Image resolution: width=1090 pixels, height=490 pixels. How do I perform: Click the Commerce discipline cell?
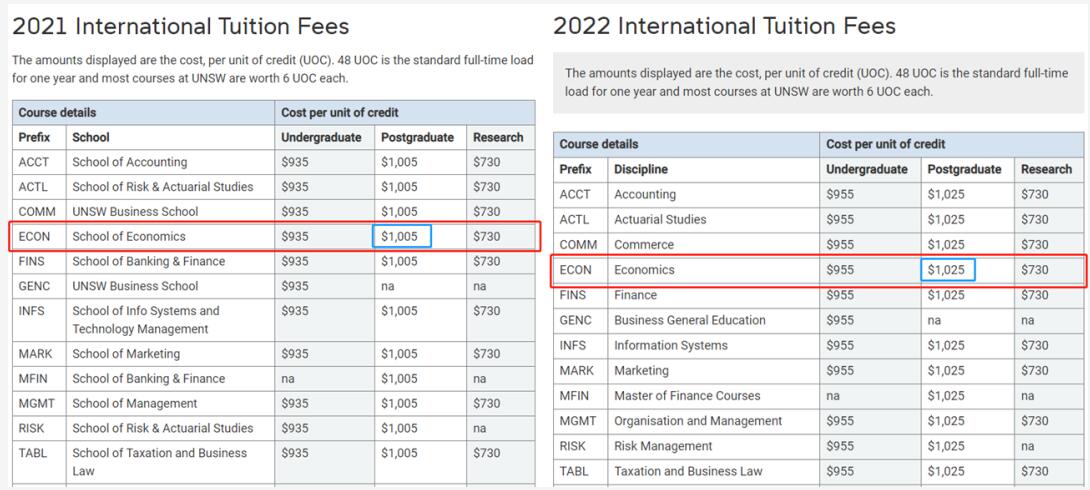643,245
